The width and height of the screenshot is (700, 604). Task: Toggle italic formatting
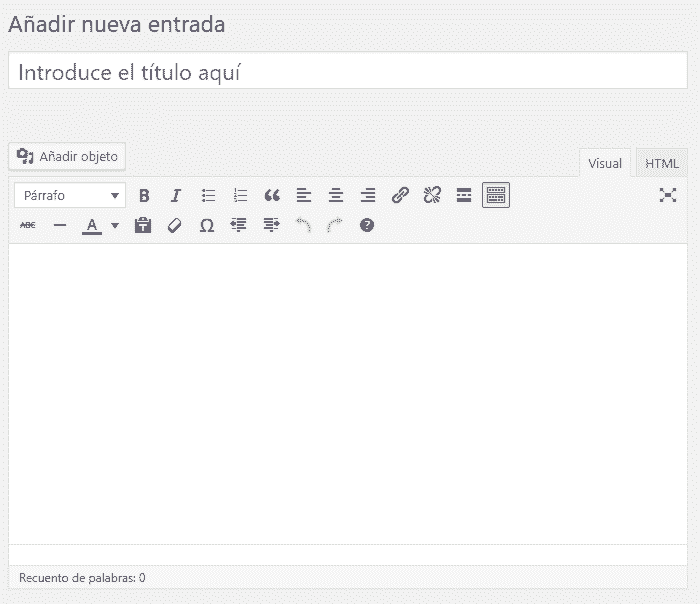point(176,196)
